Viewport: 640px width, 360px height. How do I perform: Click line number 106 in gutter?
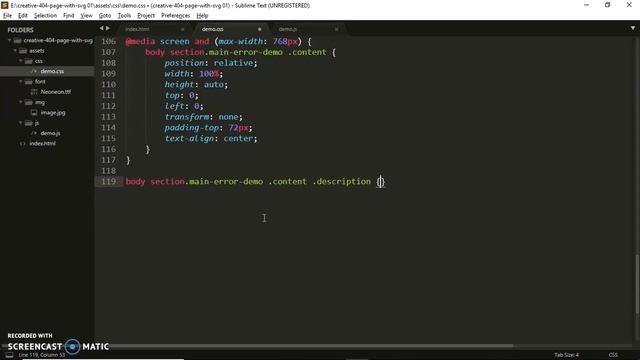[109, 41]
